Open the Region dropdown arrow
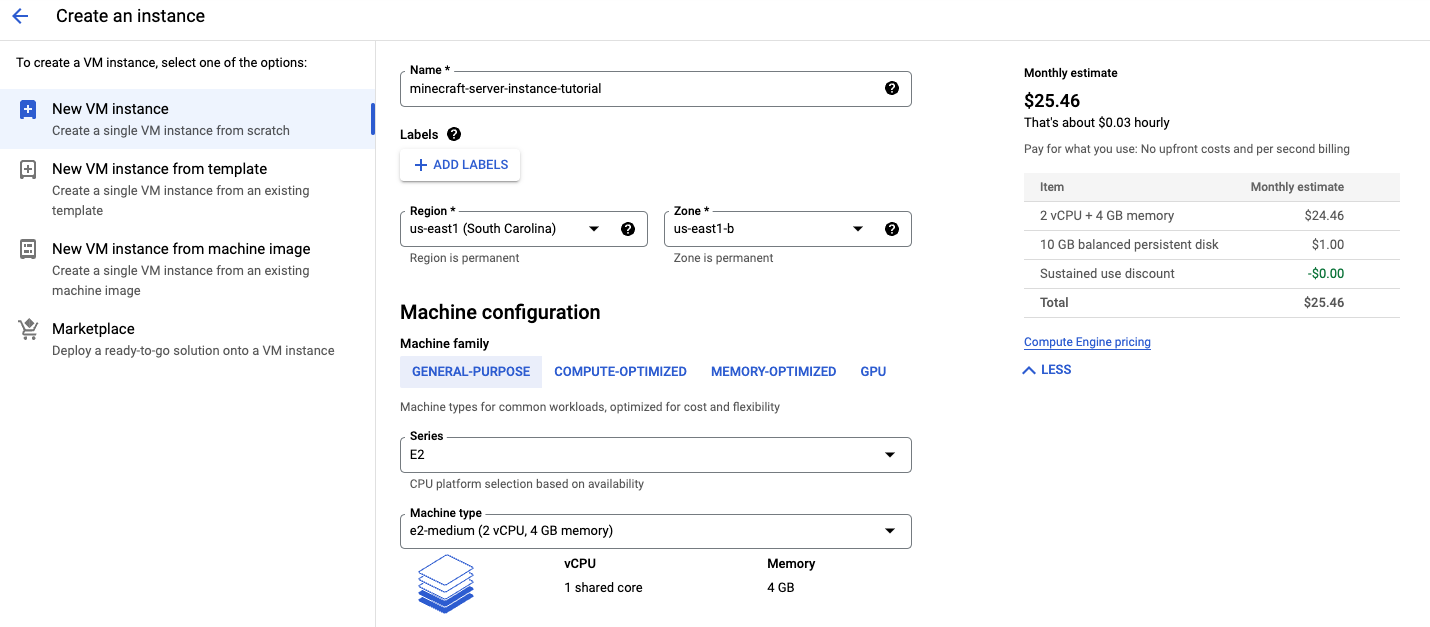The height and width of the screenshot is (627, 1430). 594,229
